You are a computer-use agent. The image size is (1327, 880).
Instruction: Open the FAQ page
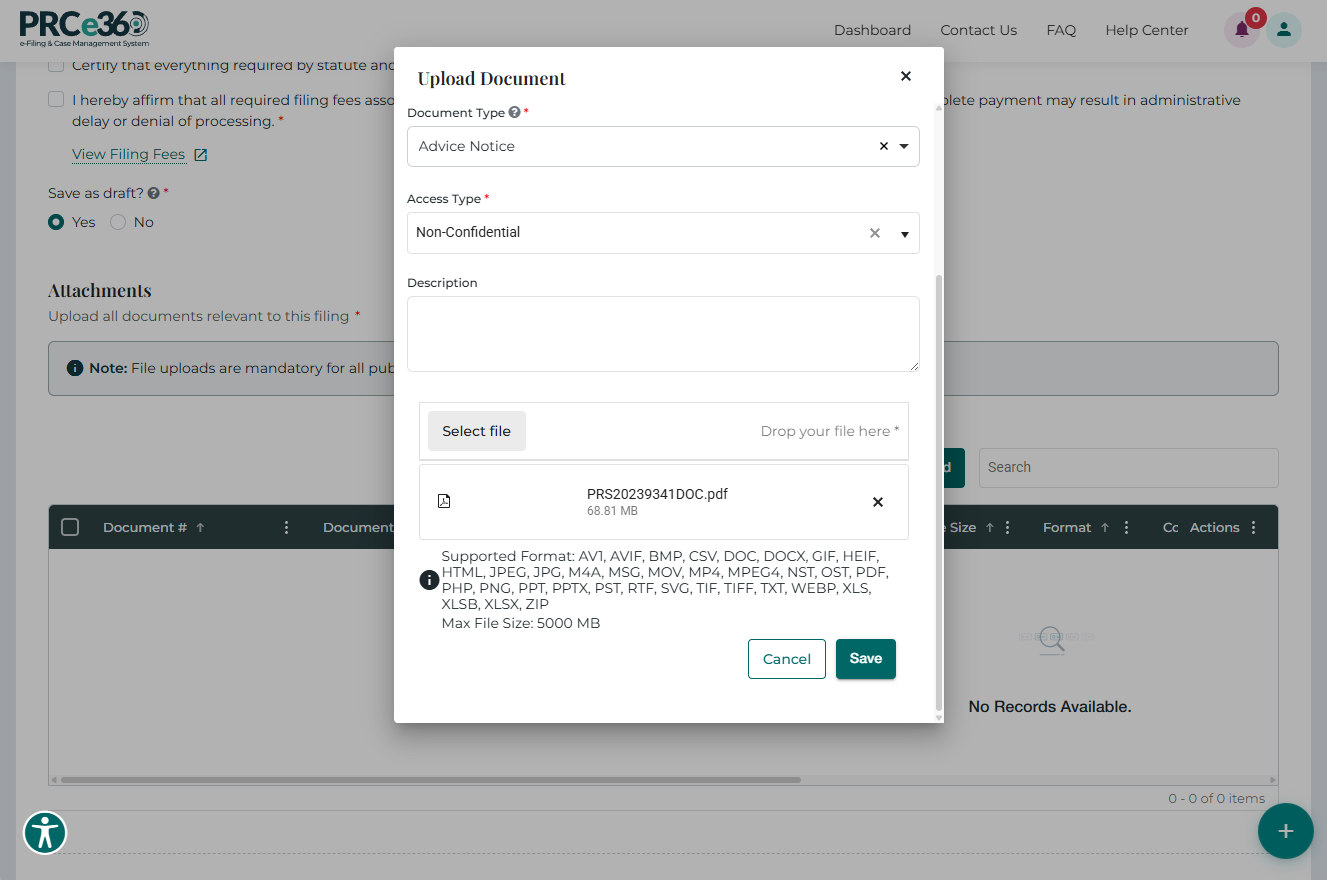[x=1061, y=30]
